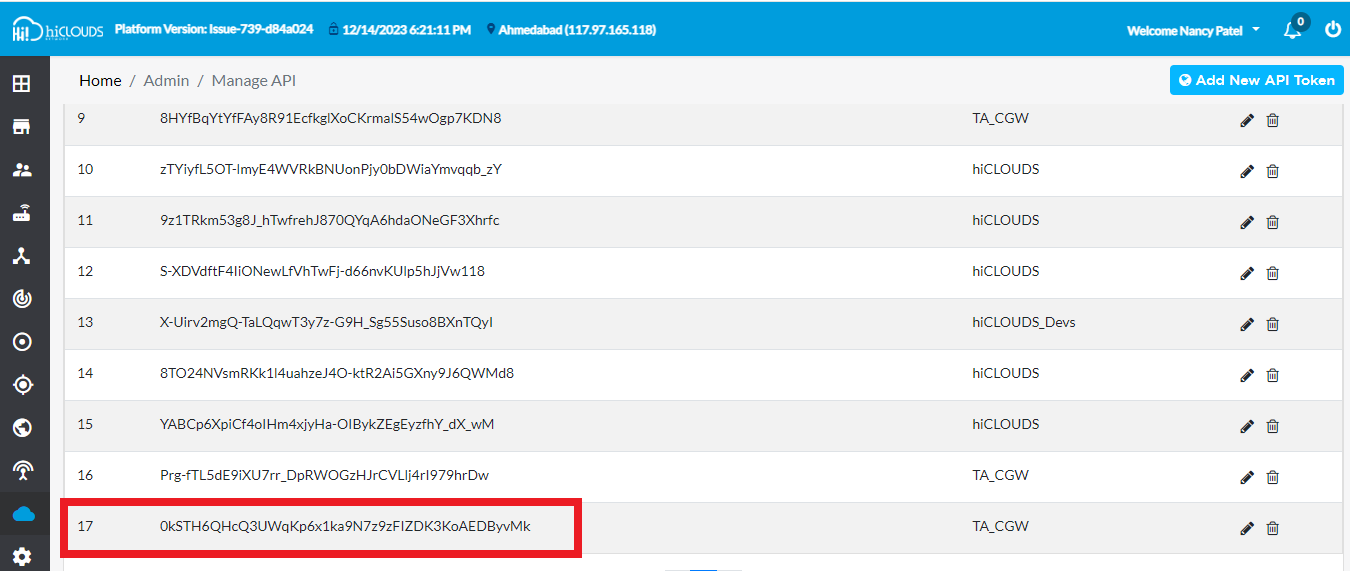This screenshot has width=1350, height=571.
Task: Click Manage API breadcrumb text
Action: tap(254, 80)
